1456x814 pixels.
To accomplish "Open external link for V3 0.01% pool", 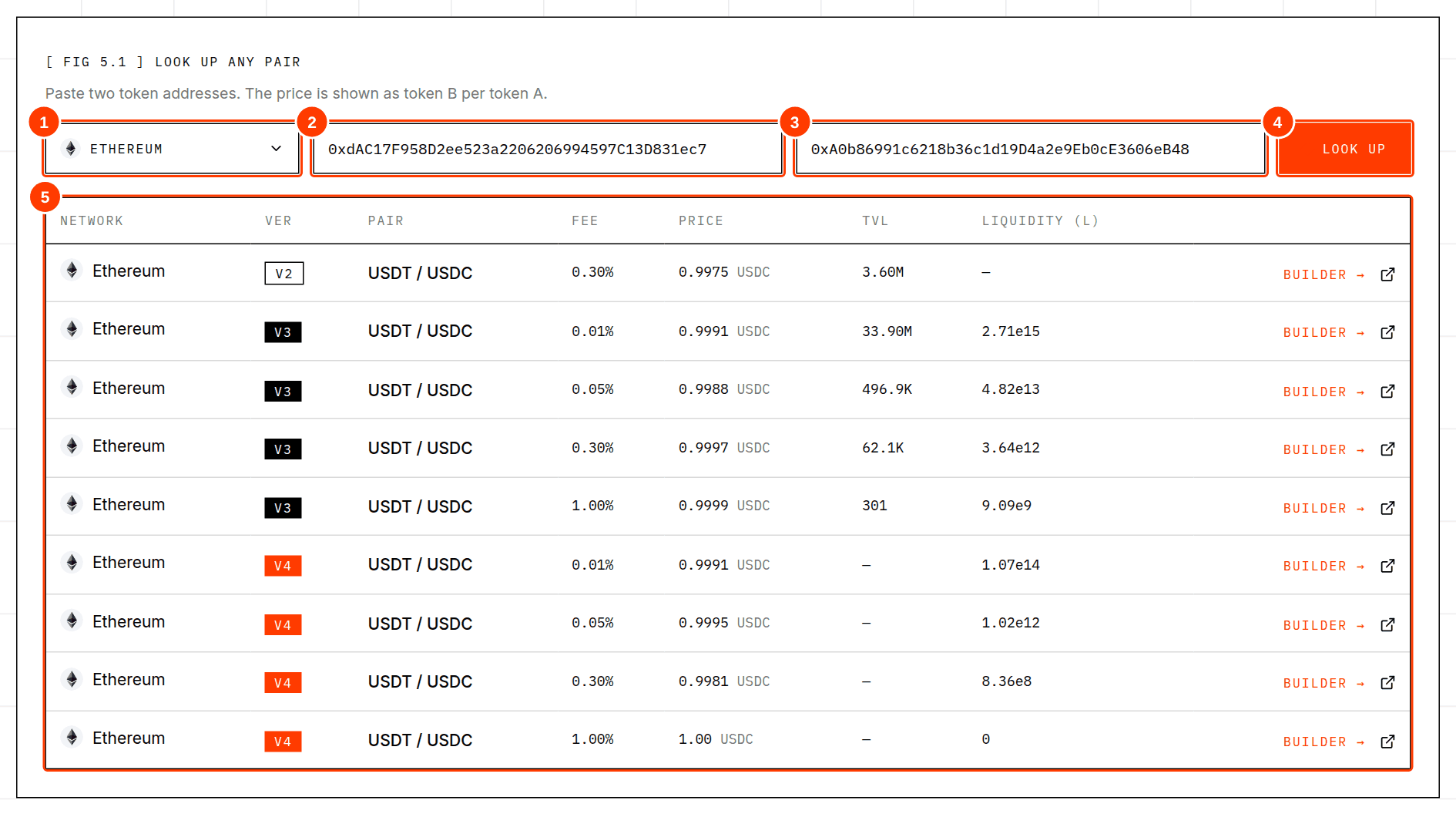I will (x=1387, y=332).
